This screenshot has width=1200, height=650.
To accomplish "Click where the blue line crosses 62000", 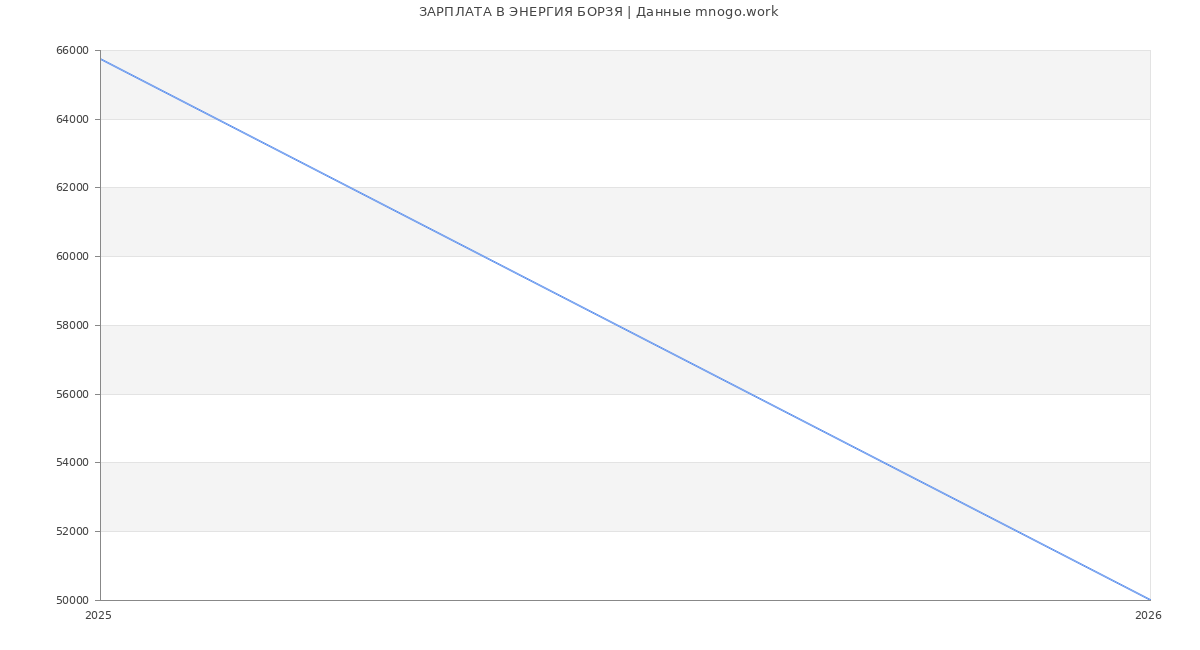I will tap(350, 187).
